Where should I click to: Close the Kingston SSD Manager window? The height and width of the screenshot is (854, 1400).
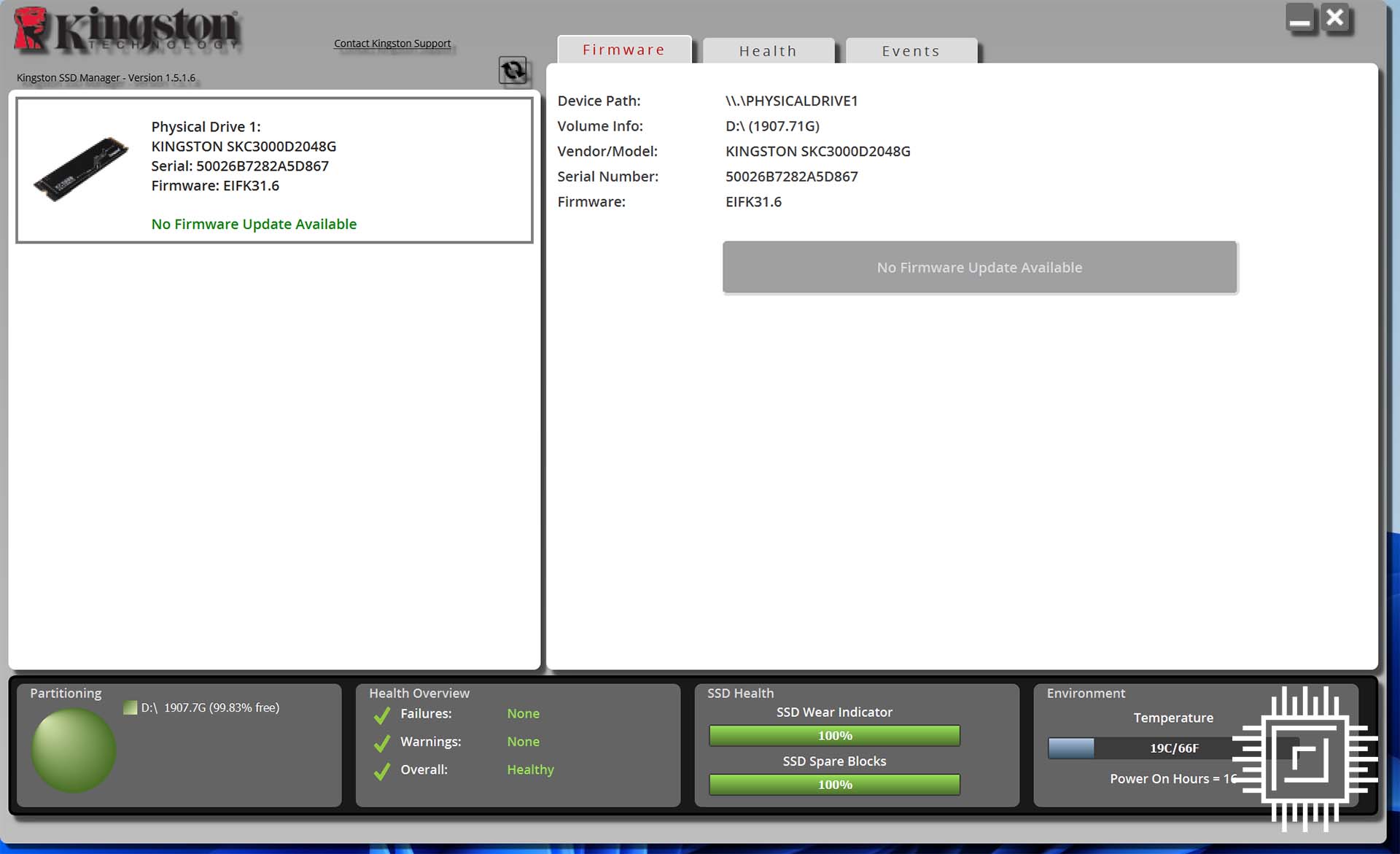pyautogui.click(x=1335, y=18)
